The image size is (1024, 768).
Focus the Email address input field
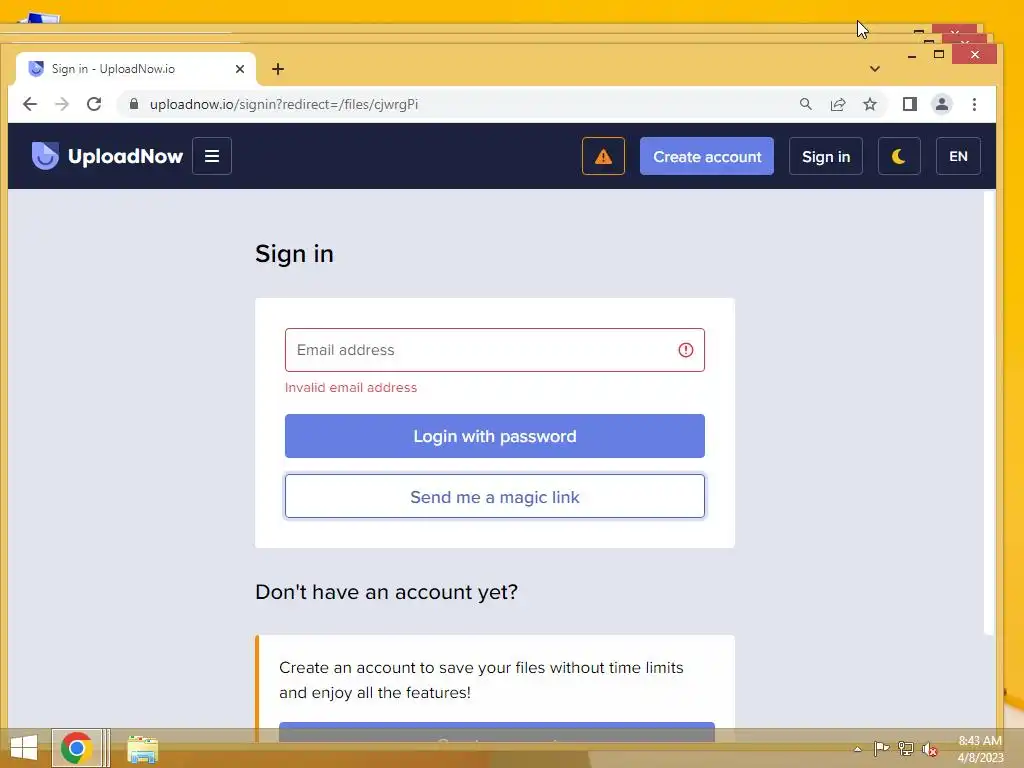click(494, 350)
